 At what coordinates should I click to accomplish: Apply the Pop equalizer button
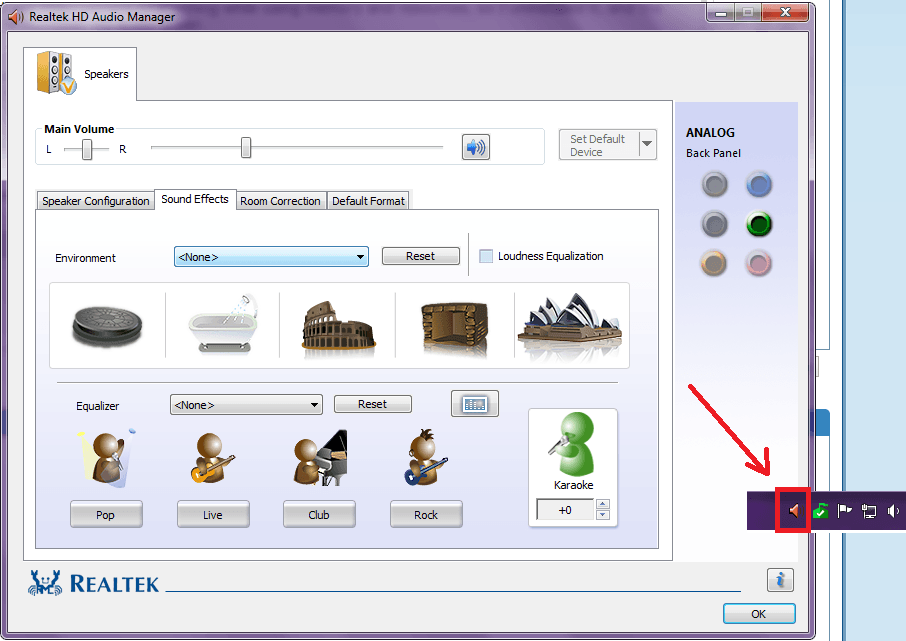click(x=106, y=514)
